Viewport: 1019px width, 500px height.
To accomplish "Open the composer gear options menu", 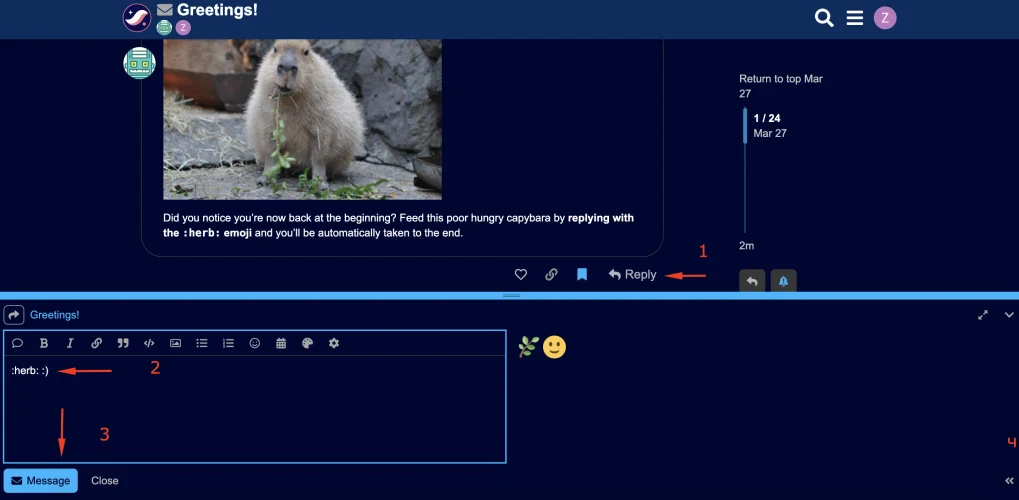I will 334,343.
